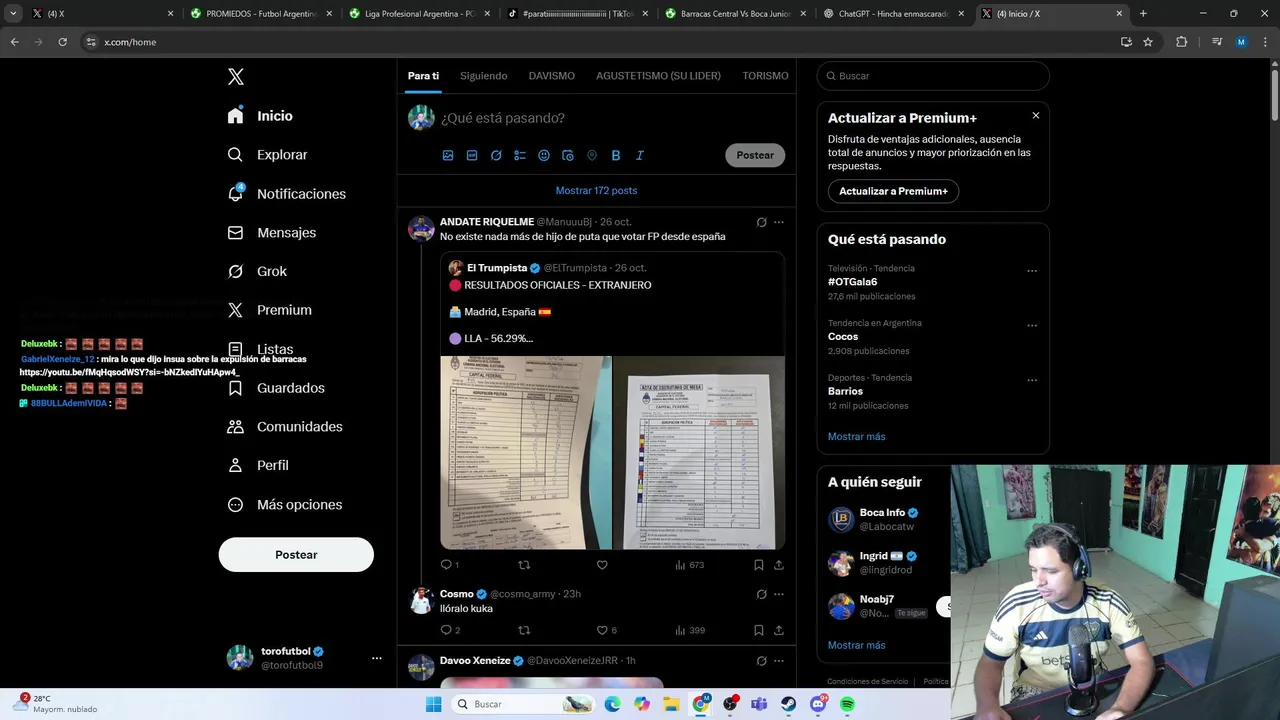
Task: Switch to the Para ti tab
Action: click(x=423, y=76)
